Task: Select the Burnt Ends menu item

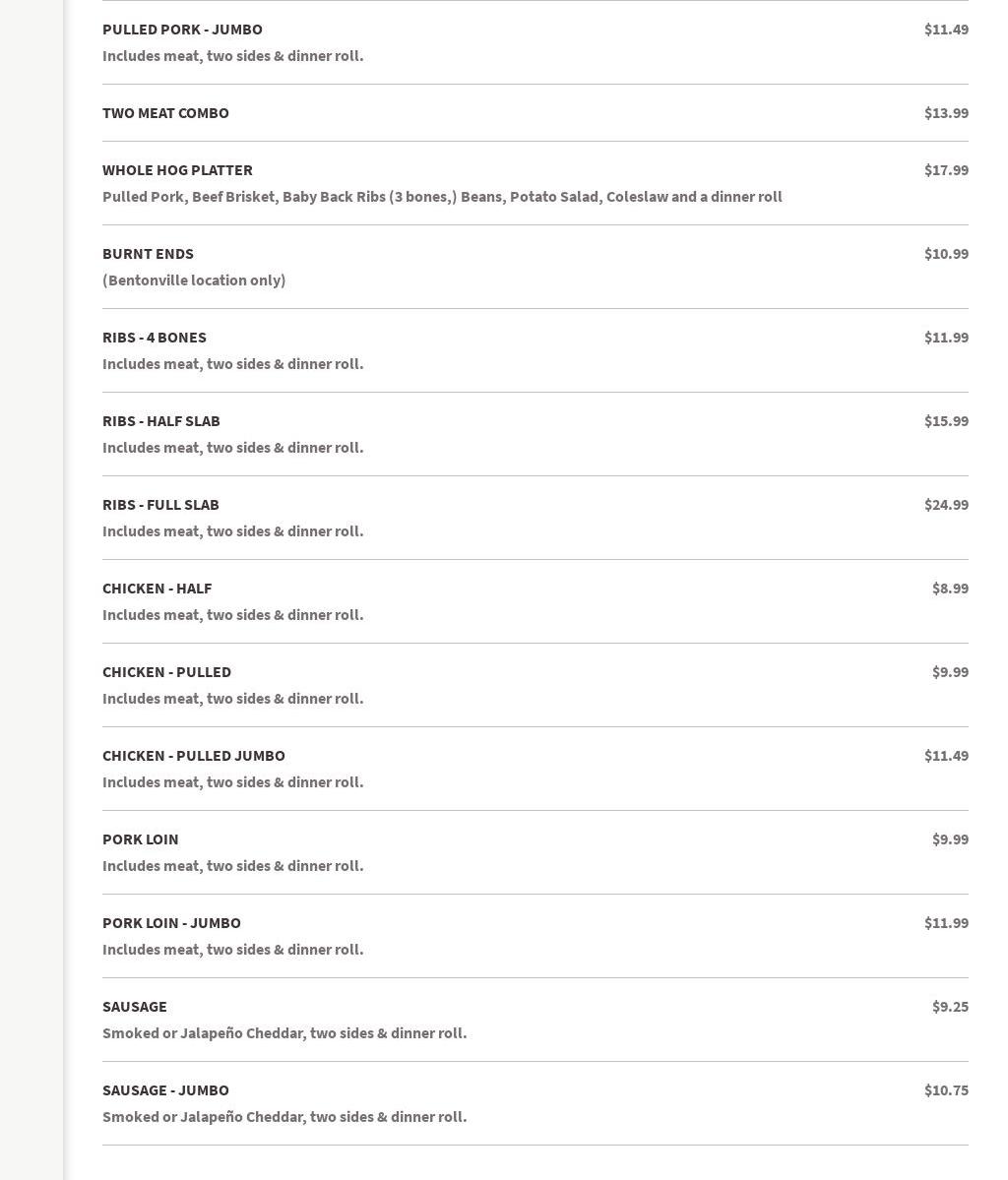Action: 148,254
